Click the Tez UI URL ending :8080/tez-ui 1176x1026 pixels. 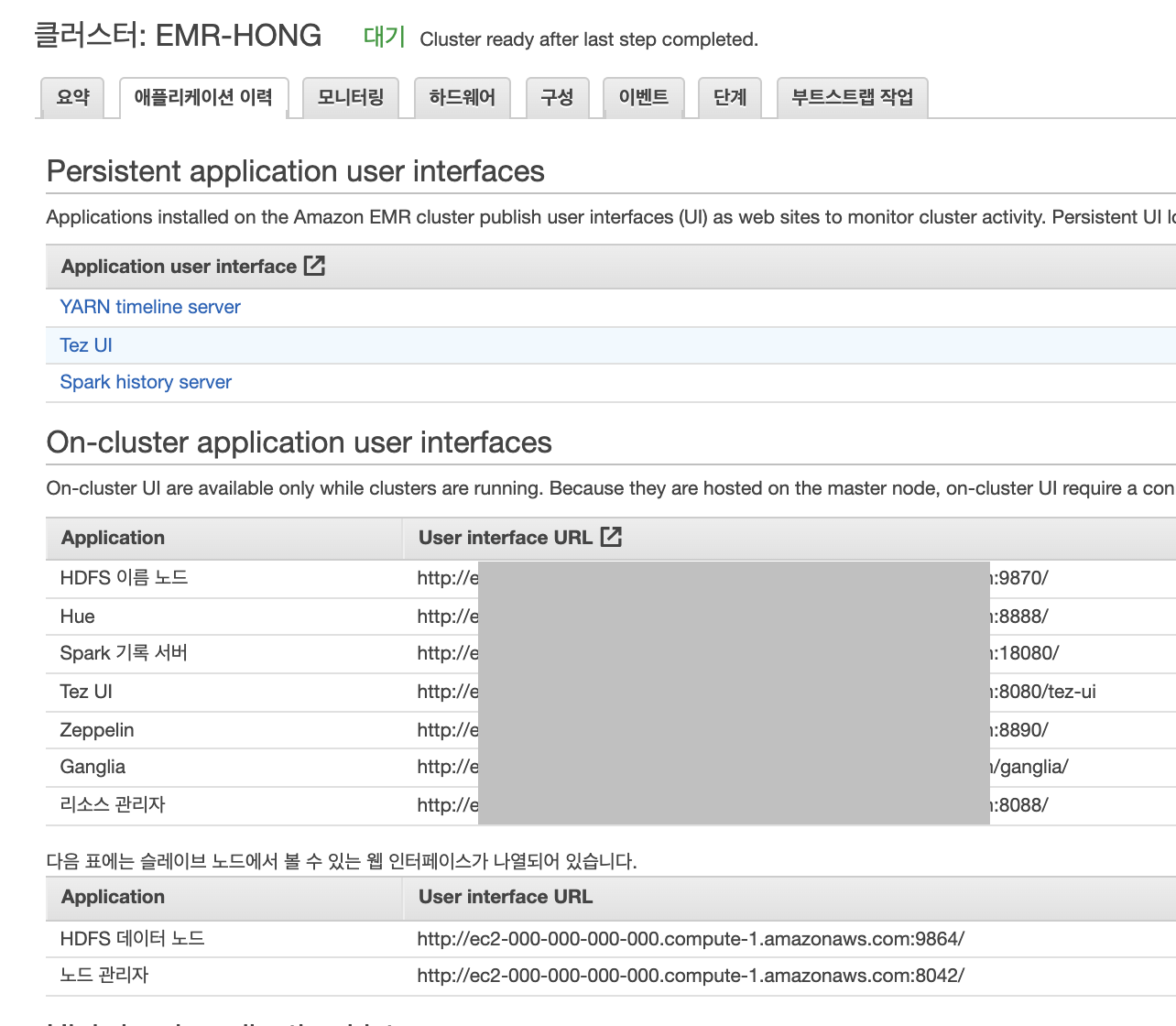tap(757, 692)
